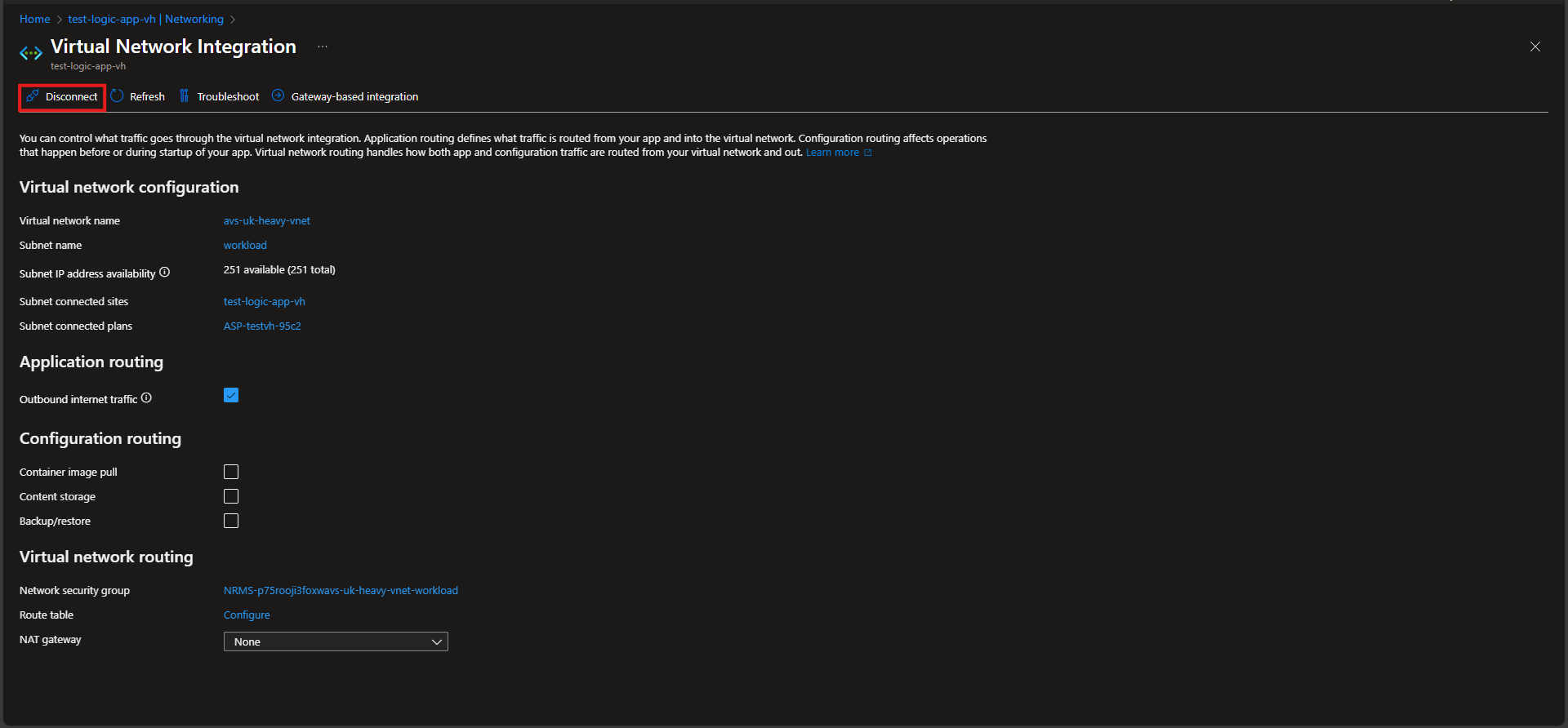Click the Subnet connected sites label
The width and height of the screenshot is (1568, 728).
73,302
